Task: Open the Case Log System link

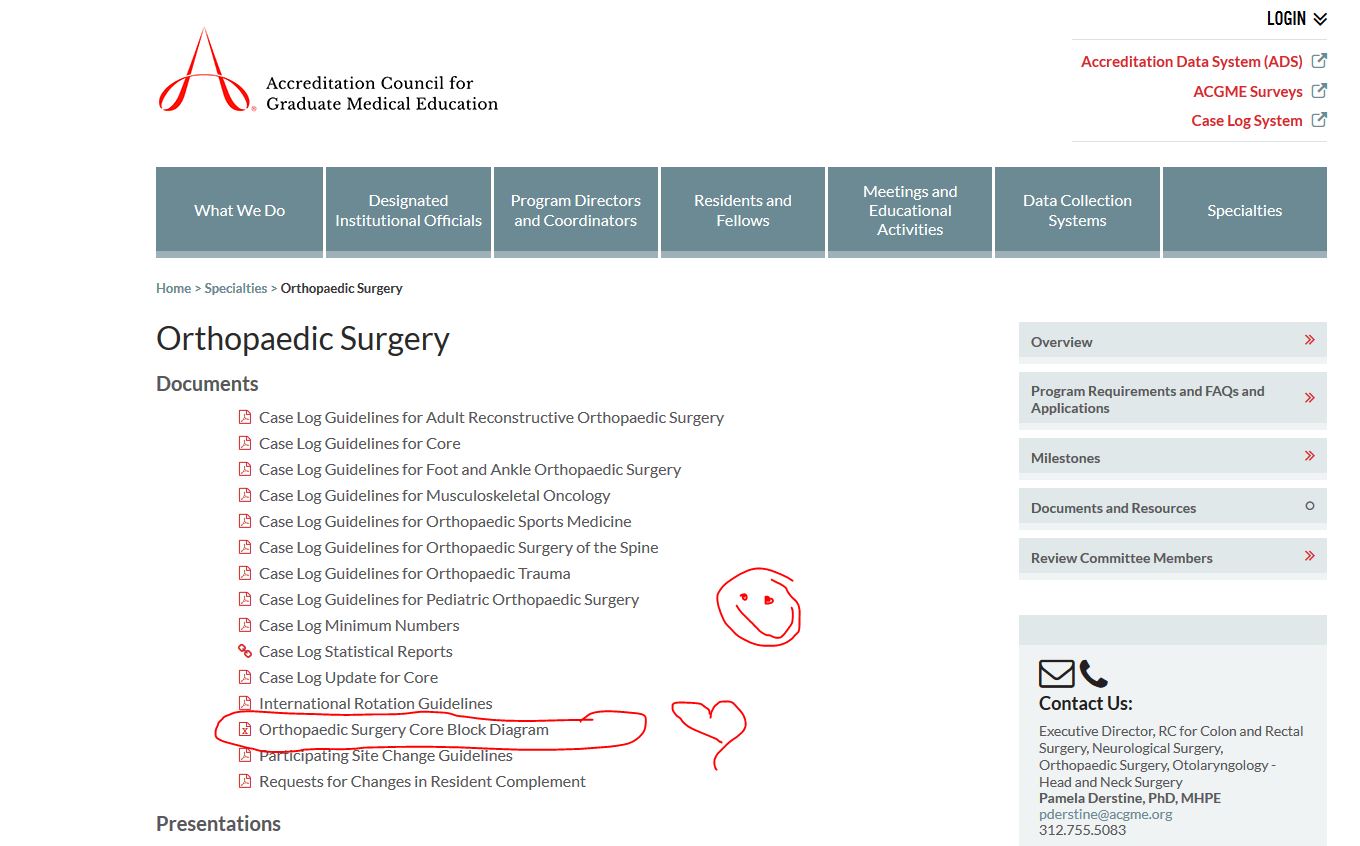Action: tap(1247, 121)
